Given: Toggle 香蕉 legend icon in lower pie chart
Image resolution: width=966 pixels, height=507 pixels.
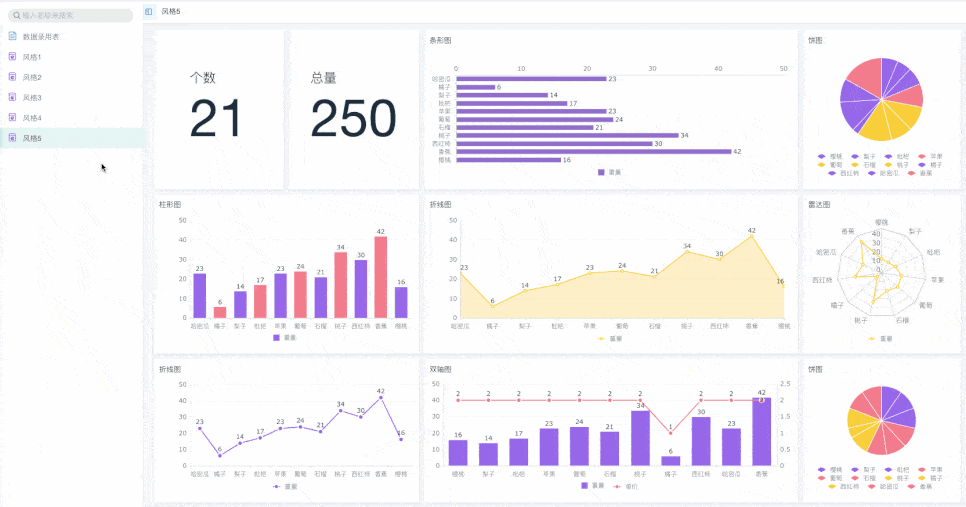Looking at the screenshot, I should coord(911,487).
